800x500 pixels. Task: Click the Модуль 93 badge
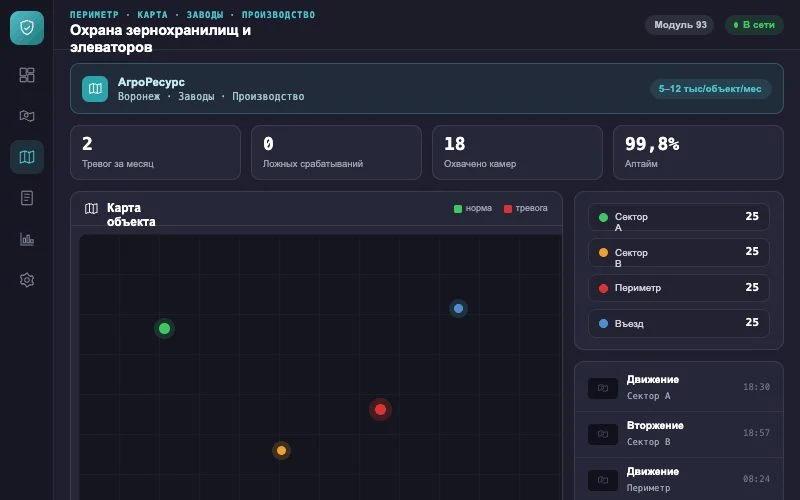680,24
